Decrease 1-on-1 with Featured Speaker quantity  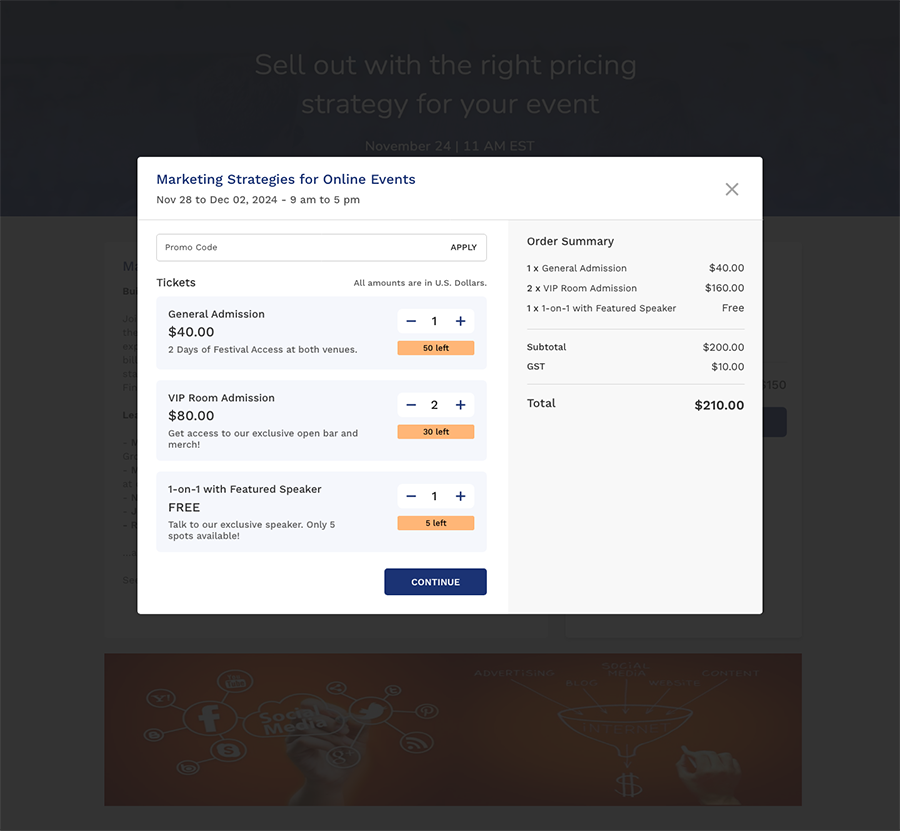pos(411,496)
